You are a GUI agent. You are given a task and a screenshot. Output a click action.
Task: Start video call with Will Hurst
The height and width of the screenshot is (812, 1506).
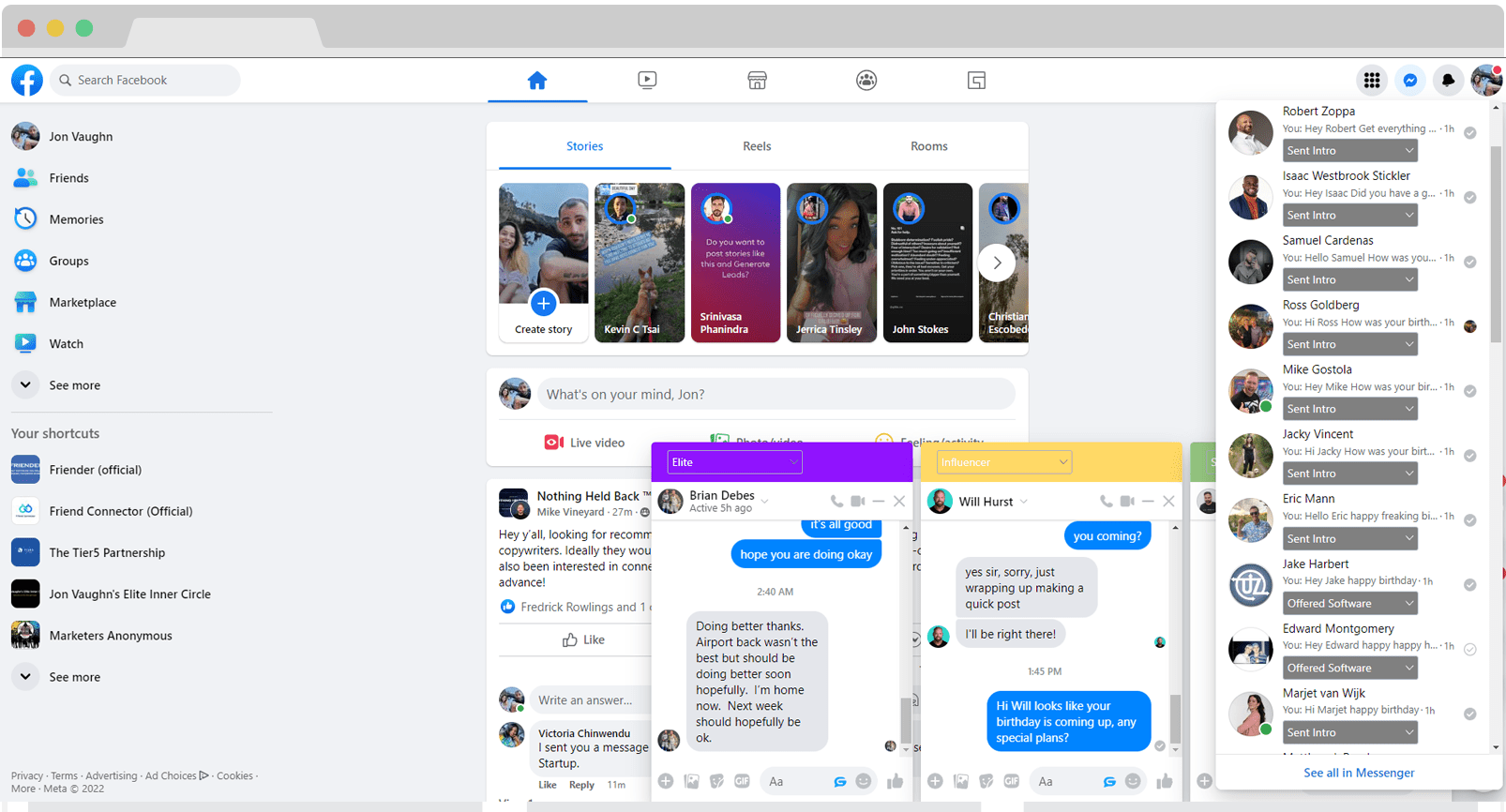click(x=1127, y=502)
